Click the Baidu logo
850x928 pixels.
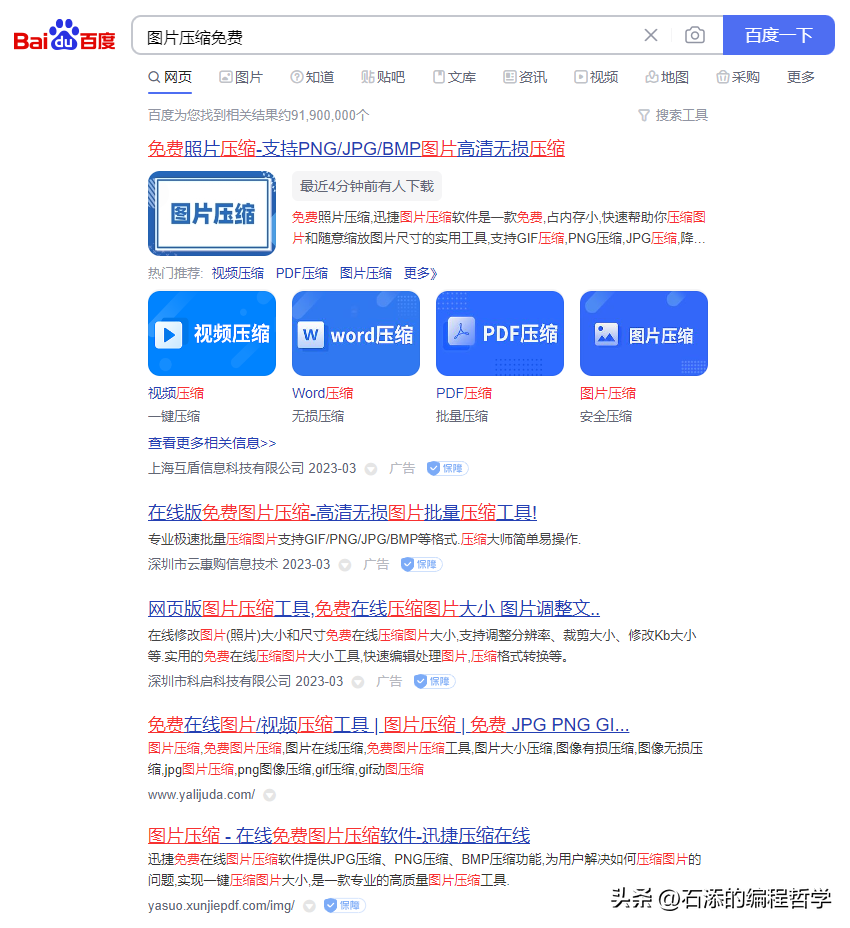[64, 35]
